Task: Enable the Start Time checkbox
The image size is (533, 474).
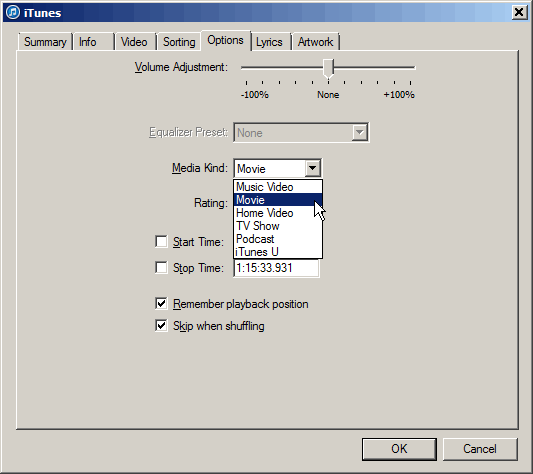Action: (x=161, y=242)
